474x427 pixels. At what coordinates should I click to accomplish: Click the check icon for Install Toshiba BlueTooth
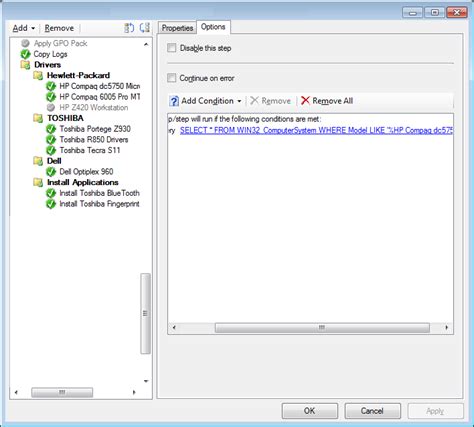(x=51, y=193)
